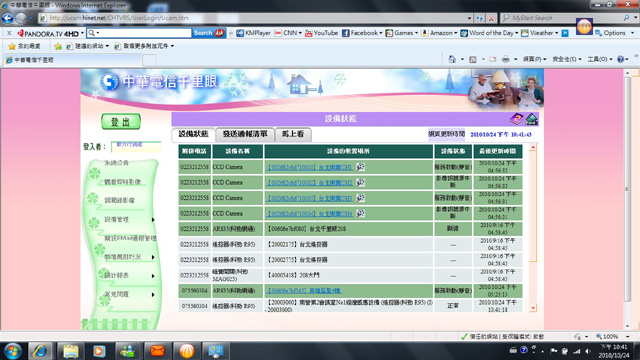Open the orange mail envelope taskbar icon
The image size is (640, 360).
tap(157, 351)
